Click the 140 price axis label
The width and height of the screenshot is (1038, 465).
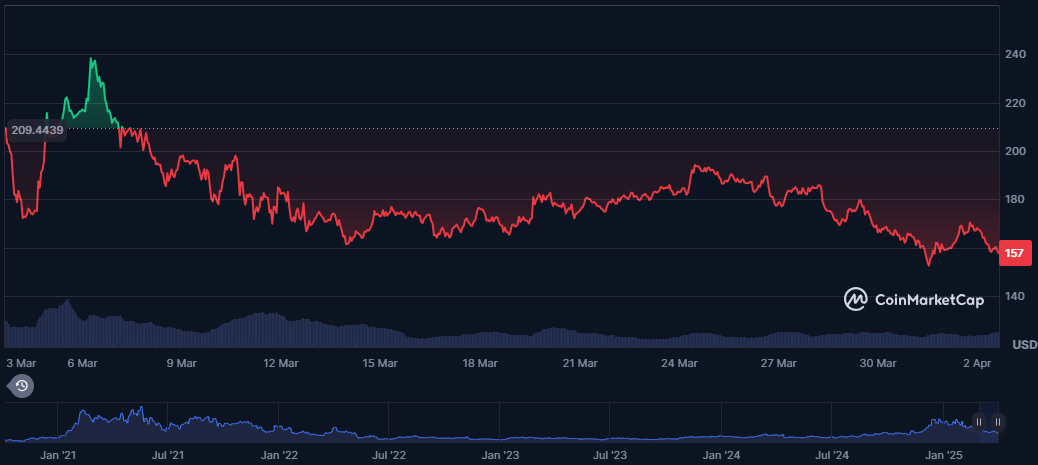click(x=1015, y=297)
